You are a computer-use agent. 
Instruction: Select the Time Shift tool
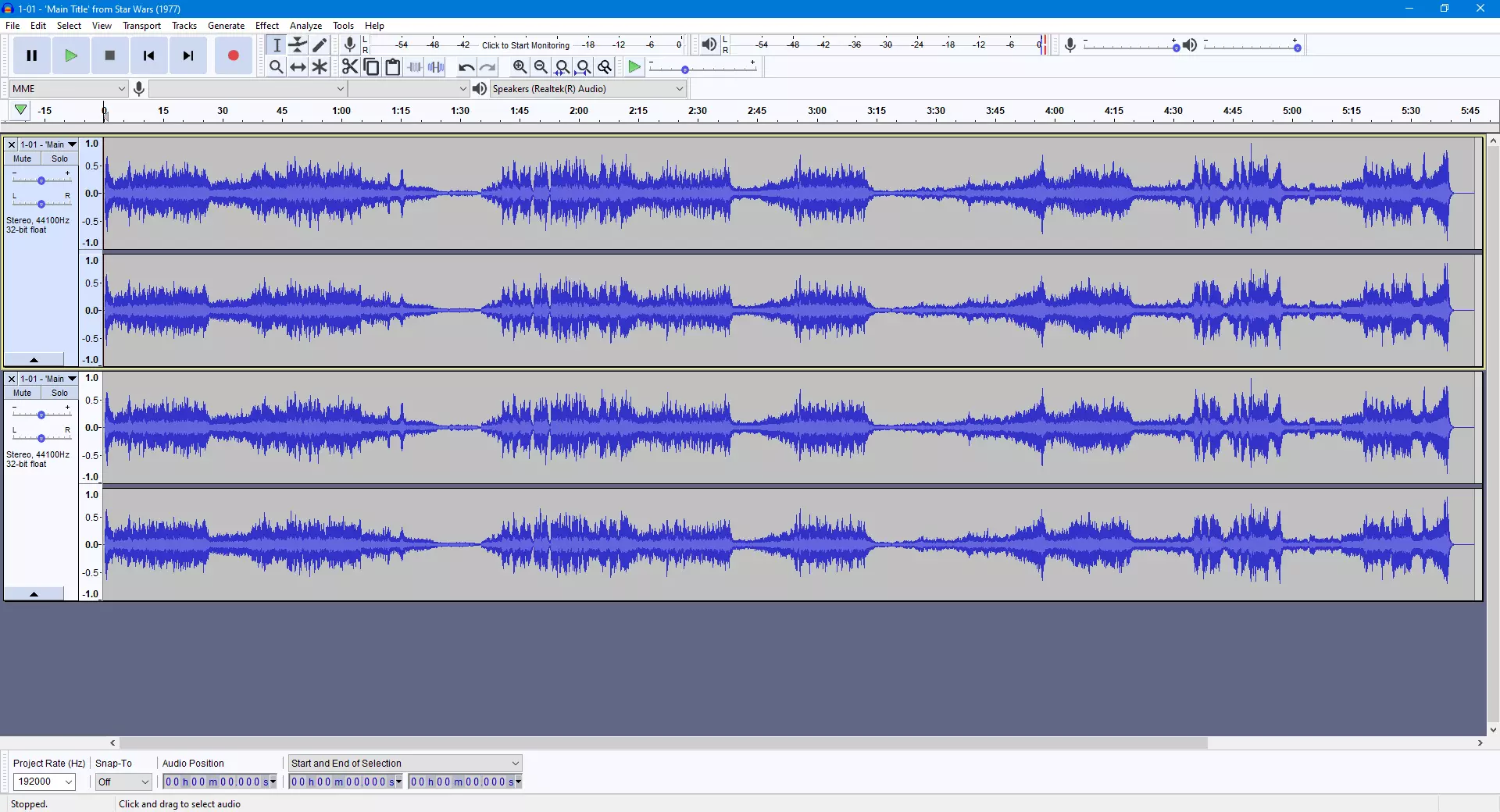[298, 67]
